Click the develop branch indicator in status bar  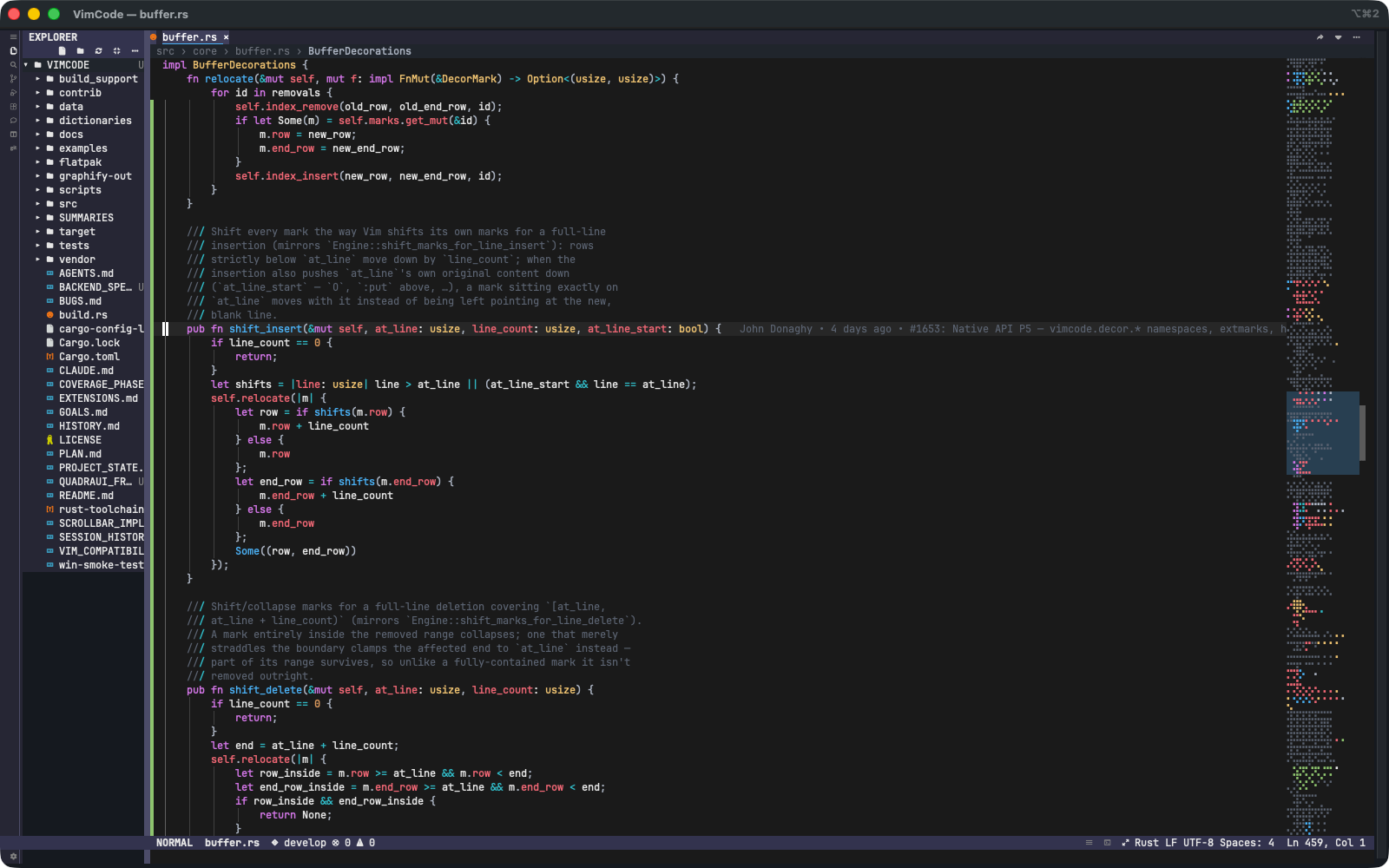point(299,843)
